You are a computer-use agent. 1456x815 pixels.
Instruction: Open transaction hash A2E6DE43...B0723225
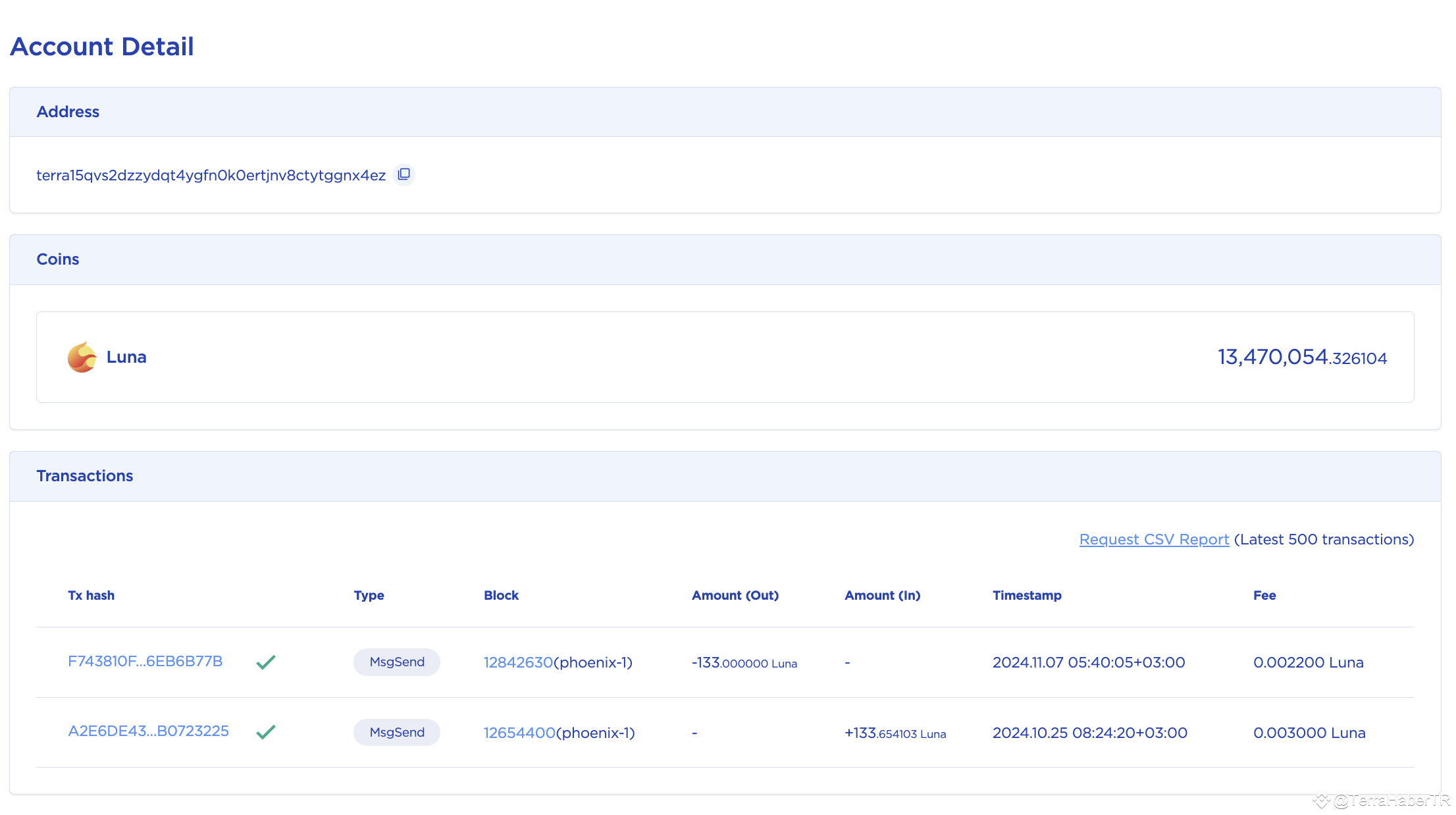[148, 731]
